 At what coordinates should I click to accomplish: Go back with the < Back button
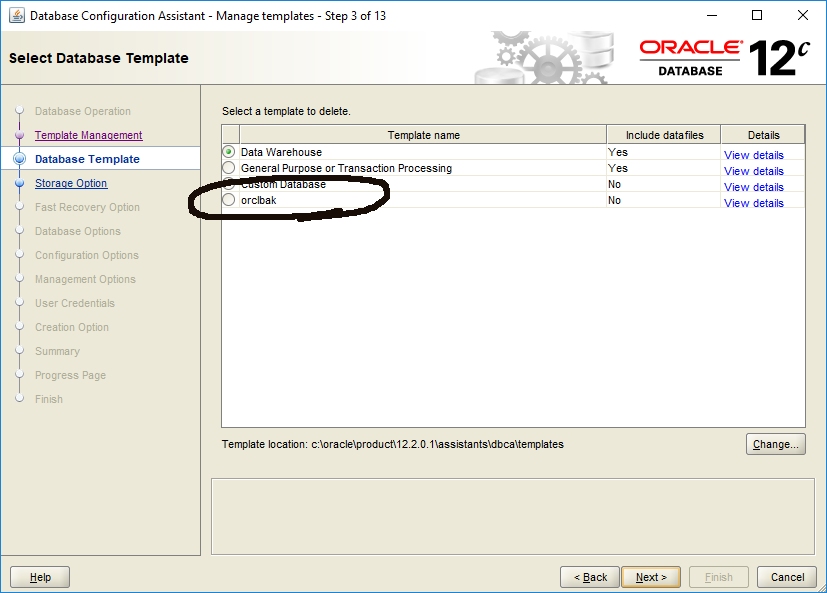(590, 577)
